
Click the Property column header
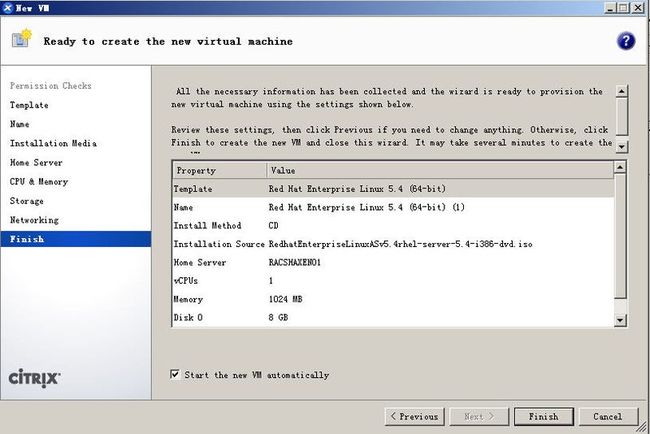coord(219,170)
